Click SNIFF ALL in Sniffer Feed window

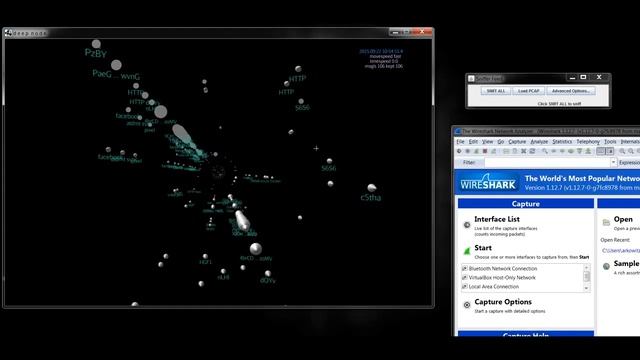click(x=496, y=91)
